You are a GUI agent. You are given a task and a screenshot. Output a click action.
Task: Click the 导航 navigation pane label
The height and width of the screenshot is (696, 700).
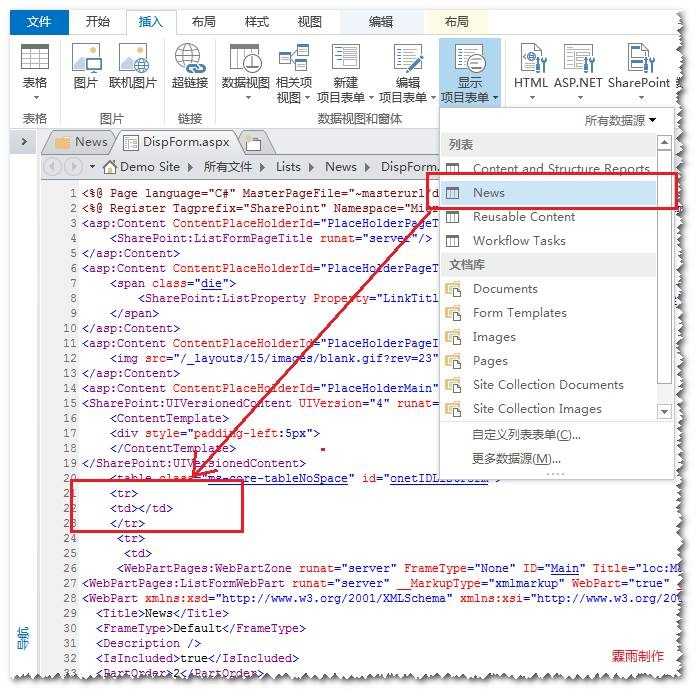pos(23,638)
